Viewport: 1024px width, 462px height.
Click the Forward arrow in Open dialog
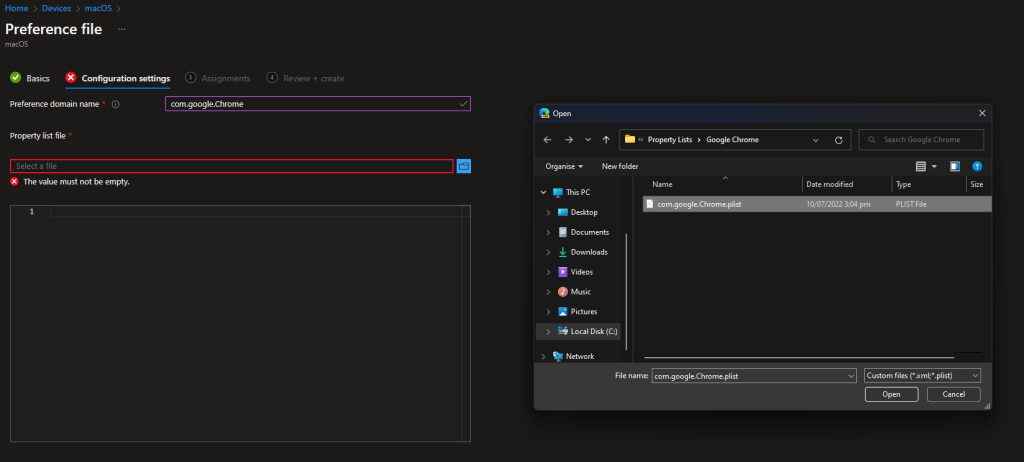tap(569, 139)
